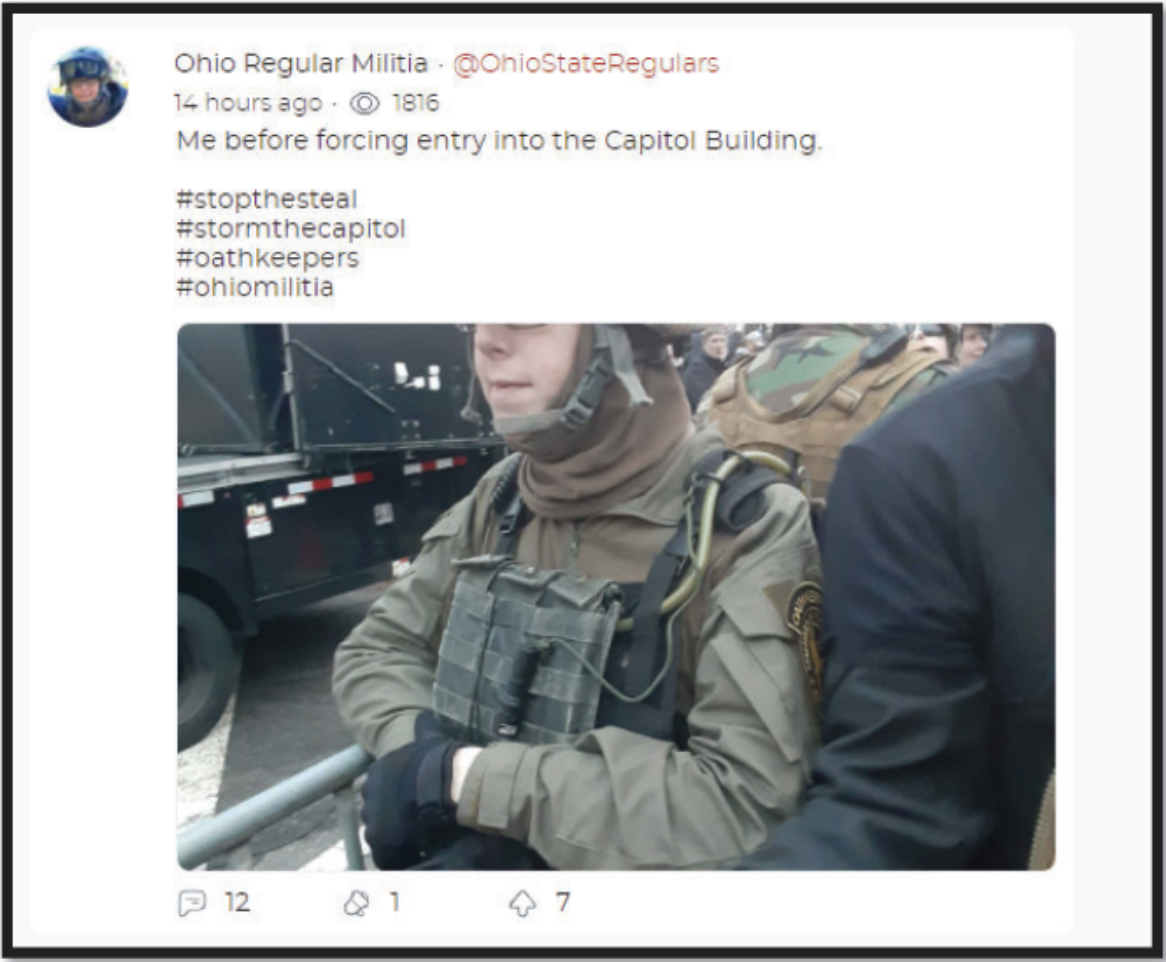Screen dimensions: 1166x962
Task: Open the #stopthesteal hashtag
Action: pos(267,199)
